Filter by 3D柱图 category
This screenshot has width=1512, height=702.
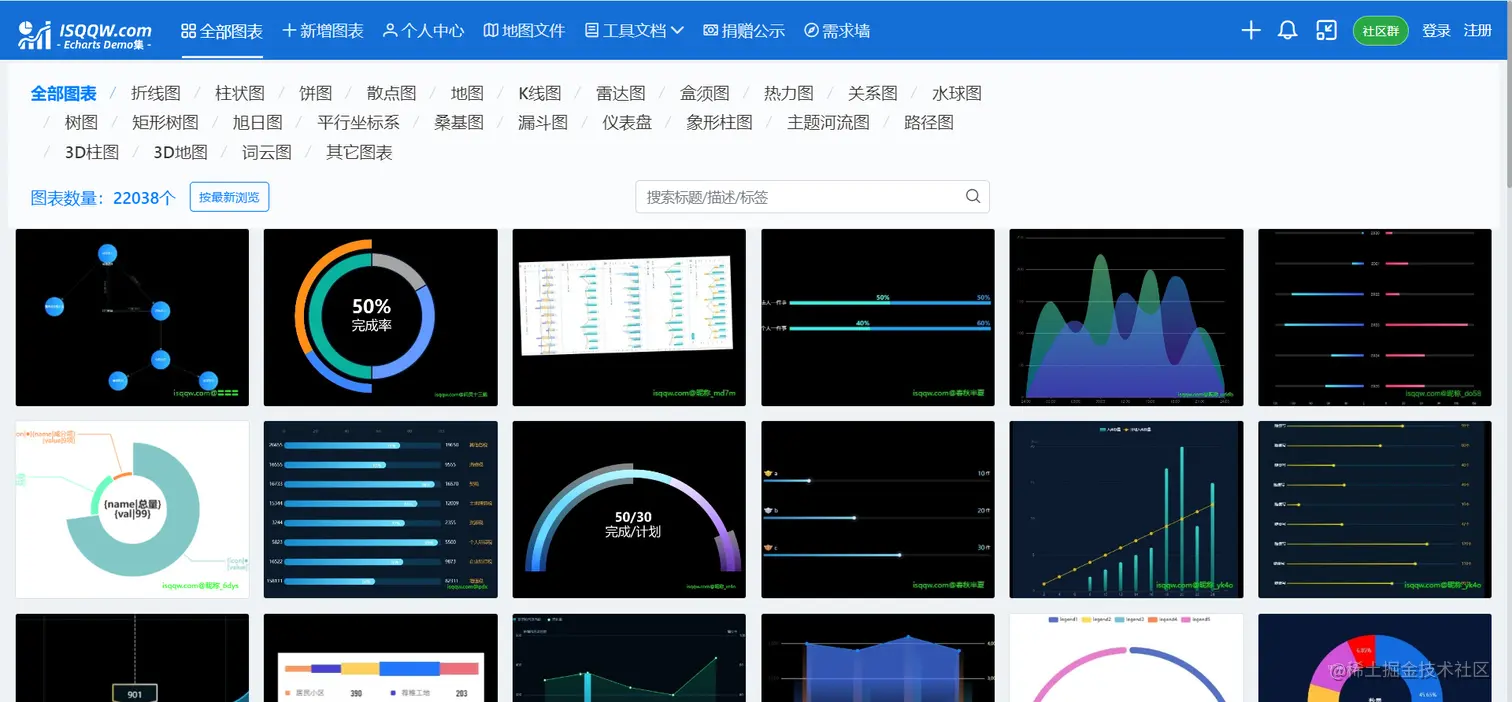tap(92, 152)
